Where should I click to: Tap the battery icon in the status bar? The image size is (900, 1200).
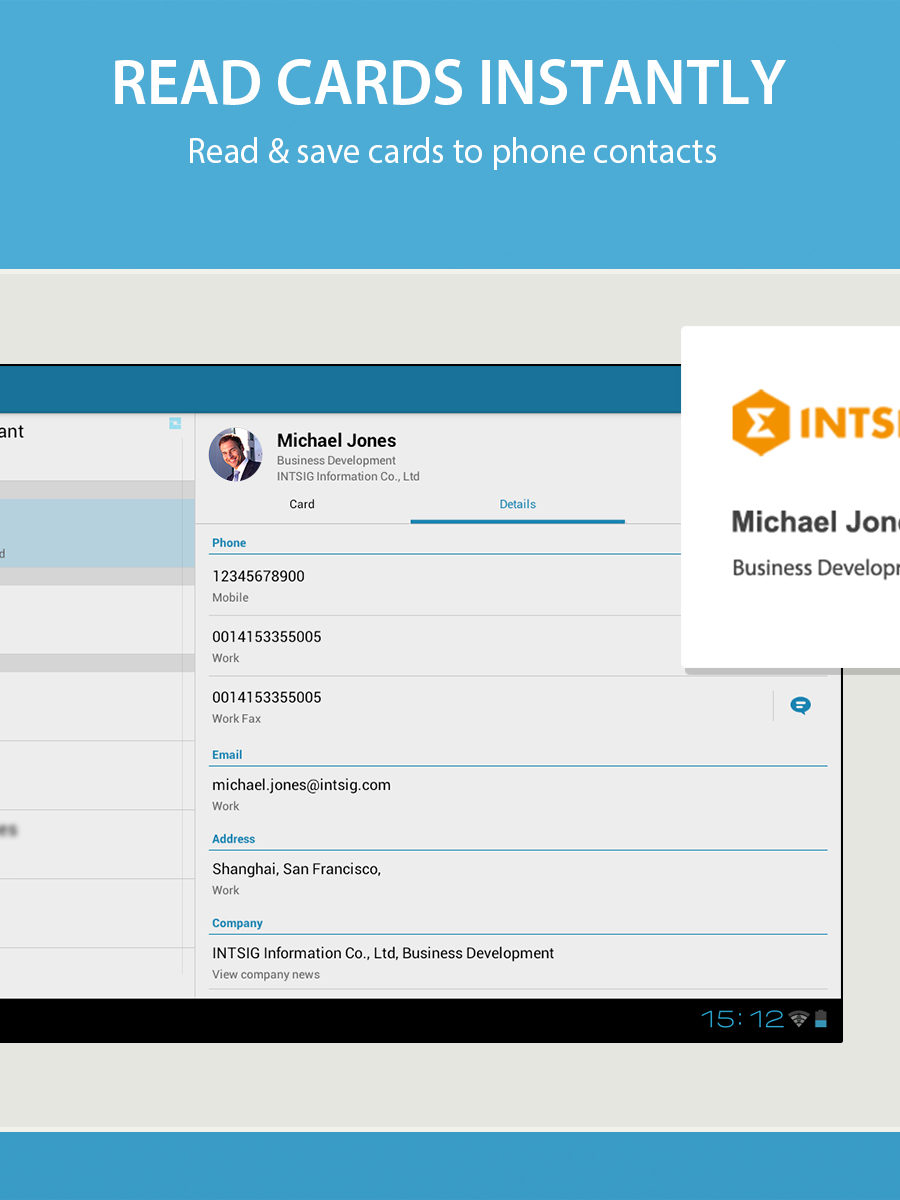(821, 1019)
